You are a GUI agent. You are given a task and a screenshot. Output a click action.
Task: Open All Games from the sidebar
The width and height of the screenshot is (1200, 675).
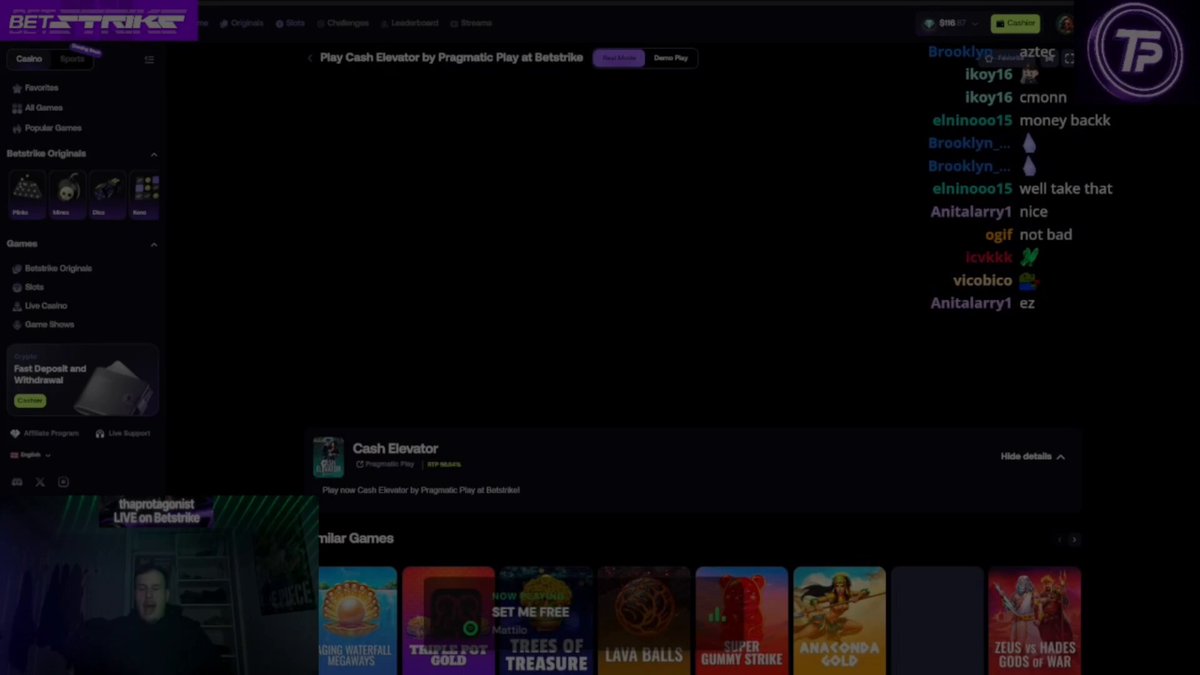(37, 108)
